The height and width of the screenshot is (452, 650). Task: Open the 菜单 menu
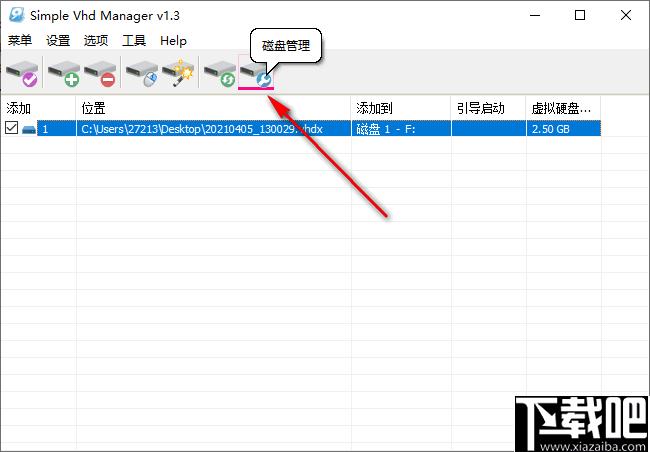(x=19, y=40)
